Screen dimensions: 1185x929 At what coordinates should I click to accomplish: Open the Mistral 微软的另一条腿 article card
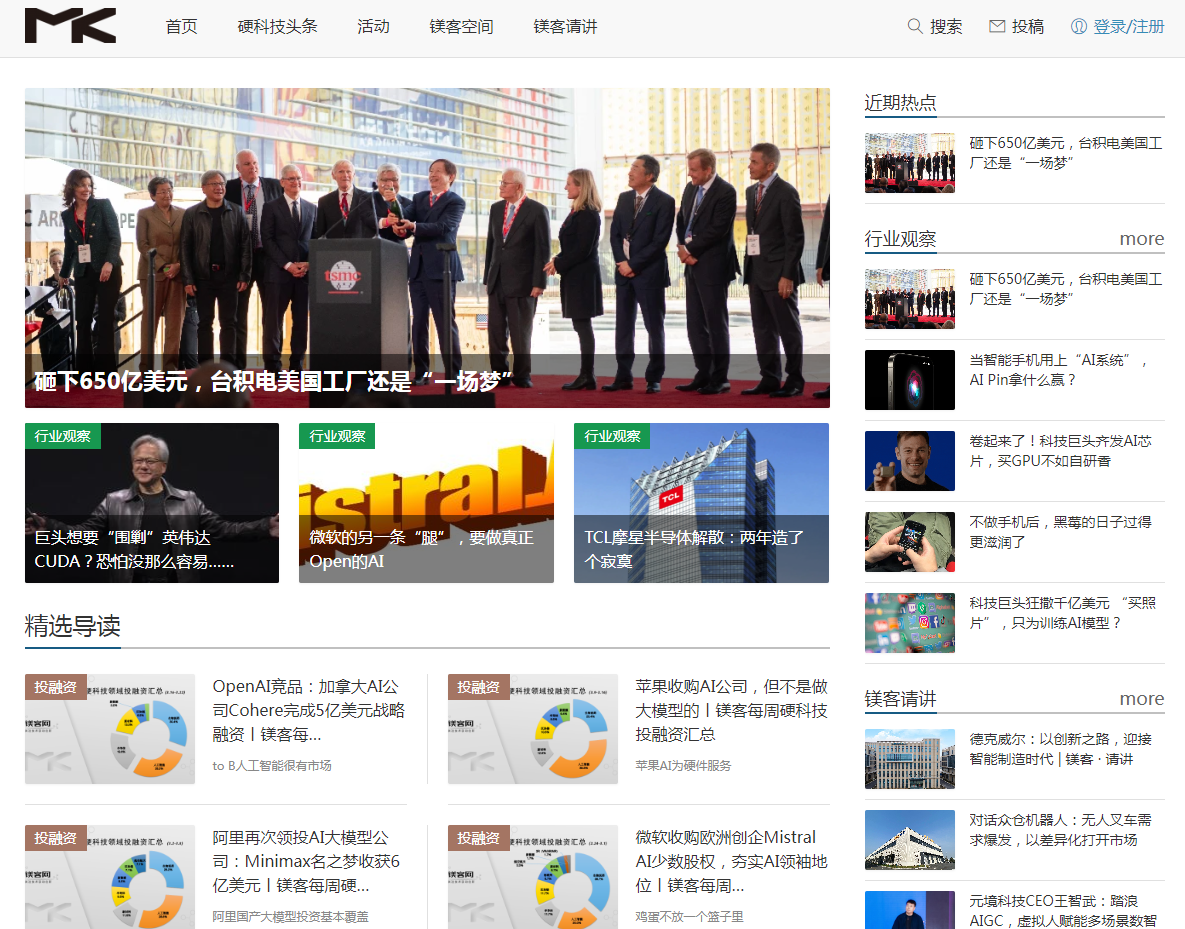click(426, 503)
